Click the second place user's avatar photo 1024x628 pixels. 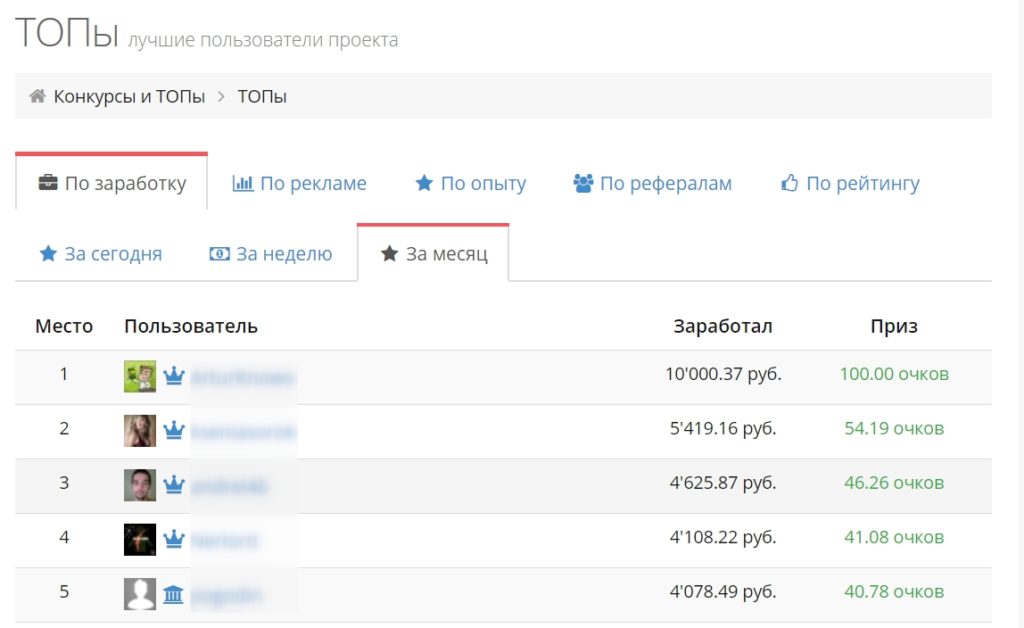click(140, 430)
